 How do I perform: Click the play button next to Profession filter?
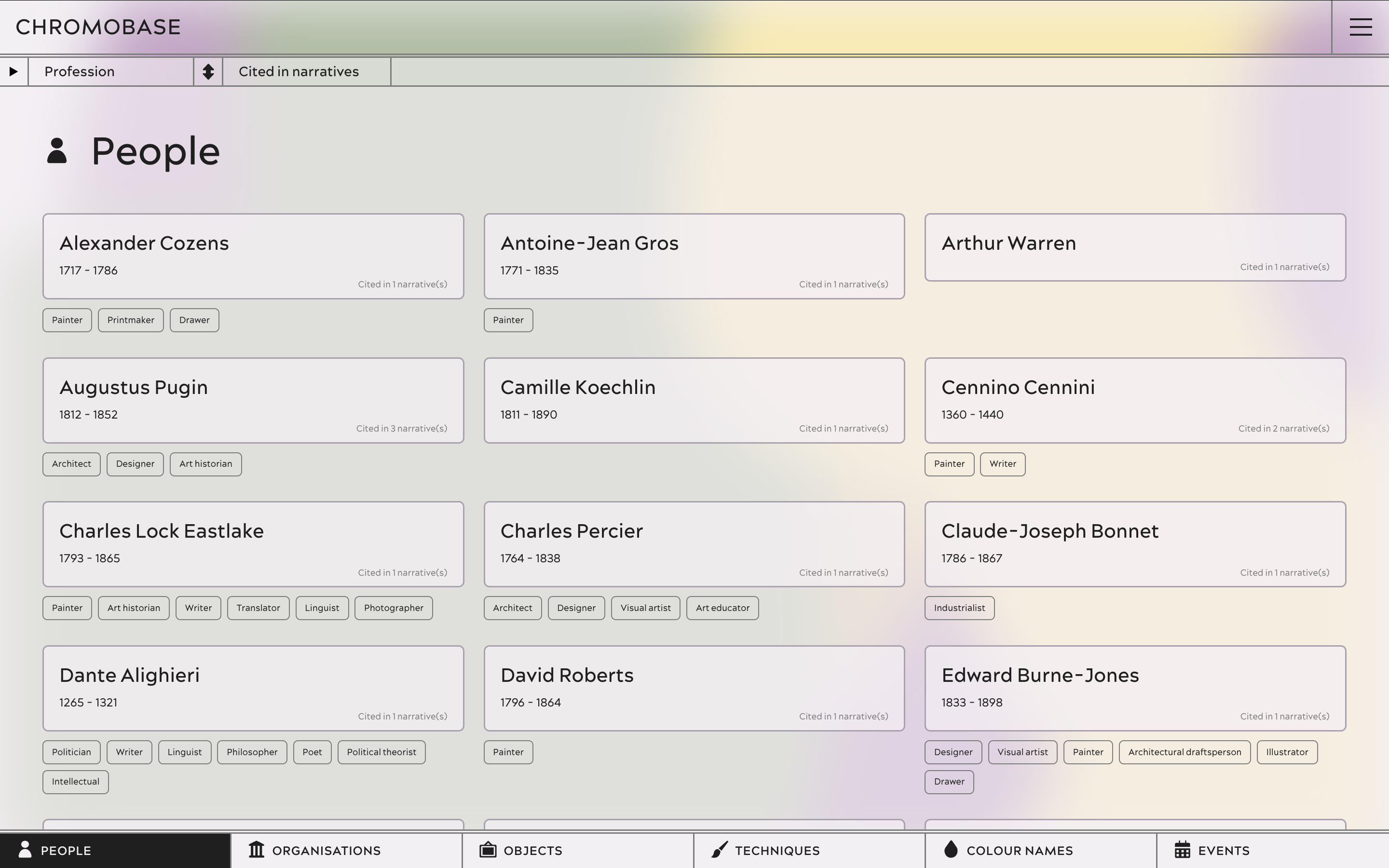click(x=14, y=71)
